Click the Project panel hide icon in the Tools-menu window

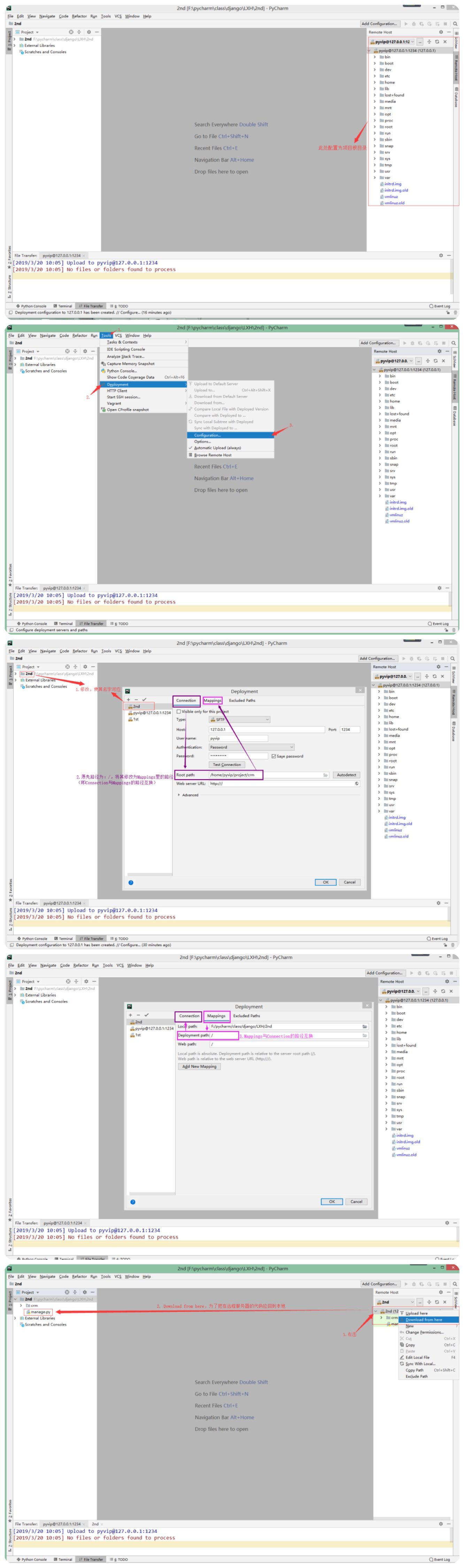click(x=93, y=351)
